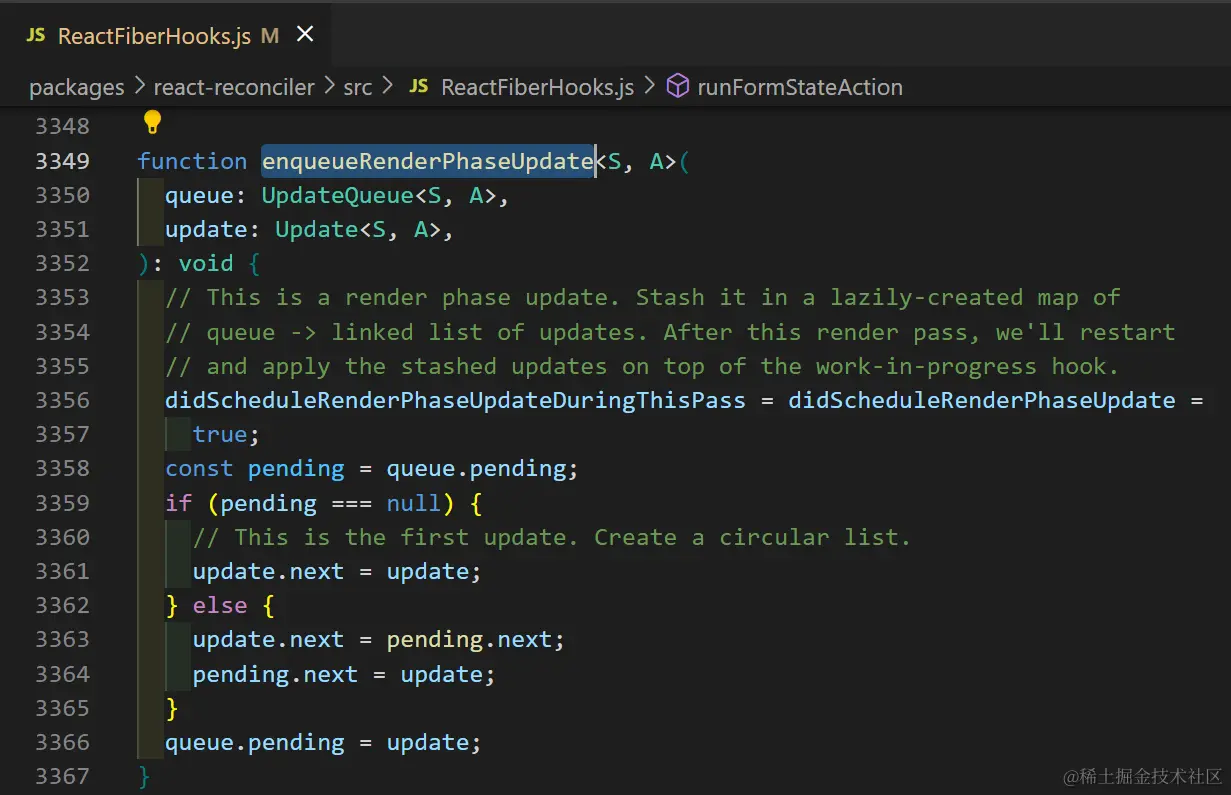The width and height of the screenshot is (1231, 795).
Task: Click the 'else' keyword on line 3362
Action: (x=220, y=605)
